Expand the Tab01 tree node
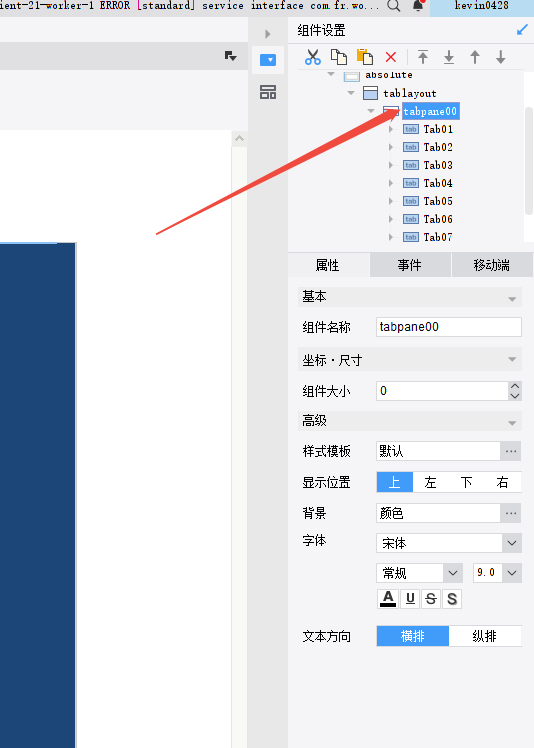The height and width of the screenshot is (748, 534). coord(391,129)
